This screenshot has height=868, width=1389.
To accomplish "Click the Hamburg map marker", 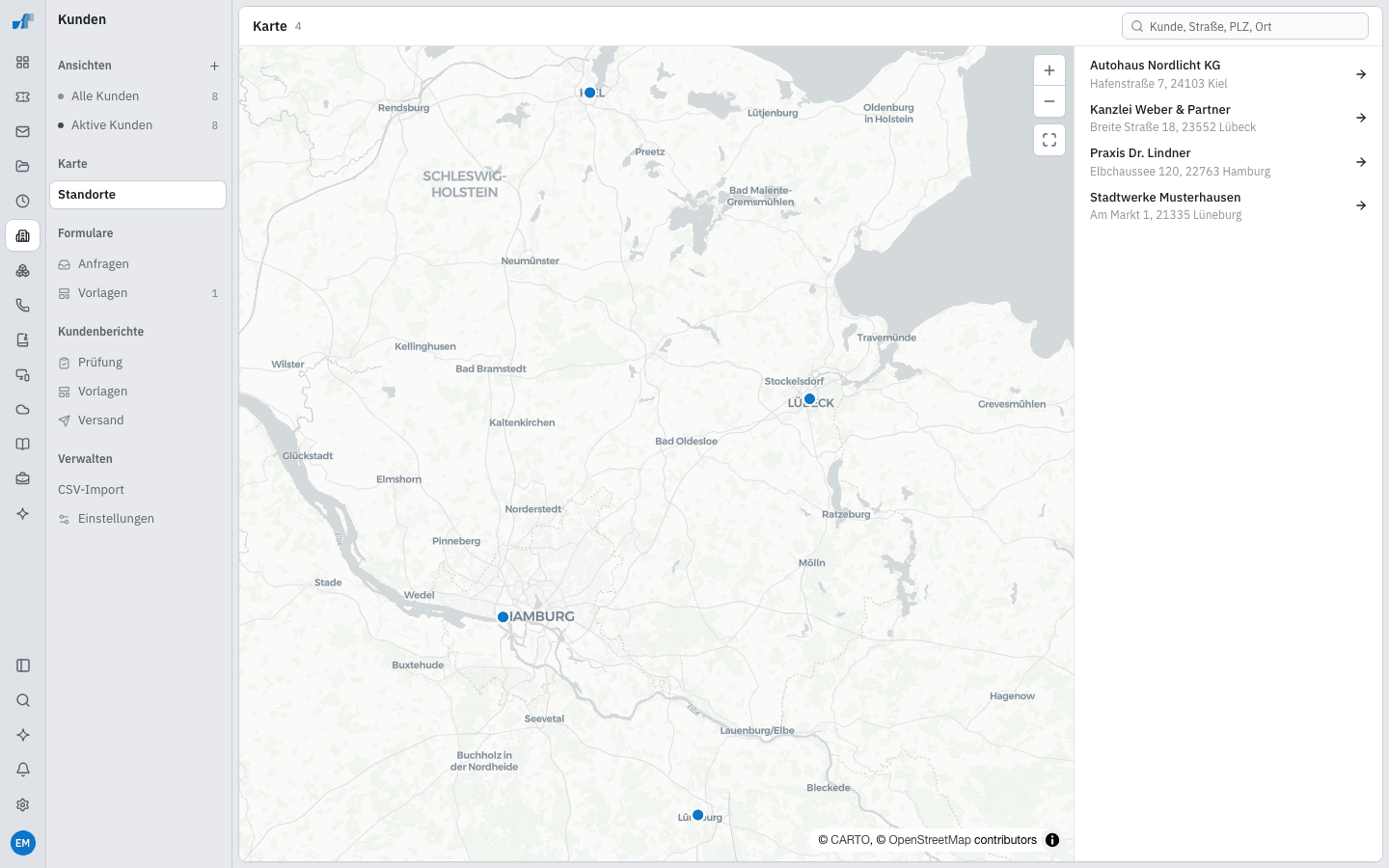I will [503, 617].
